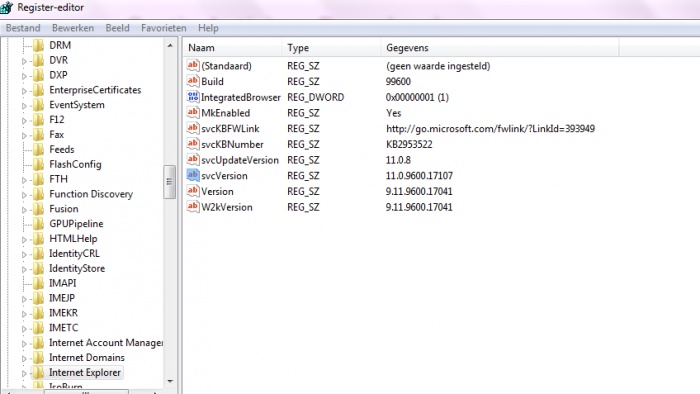Click the Feeds key folder icon

(39, 149)
